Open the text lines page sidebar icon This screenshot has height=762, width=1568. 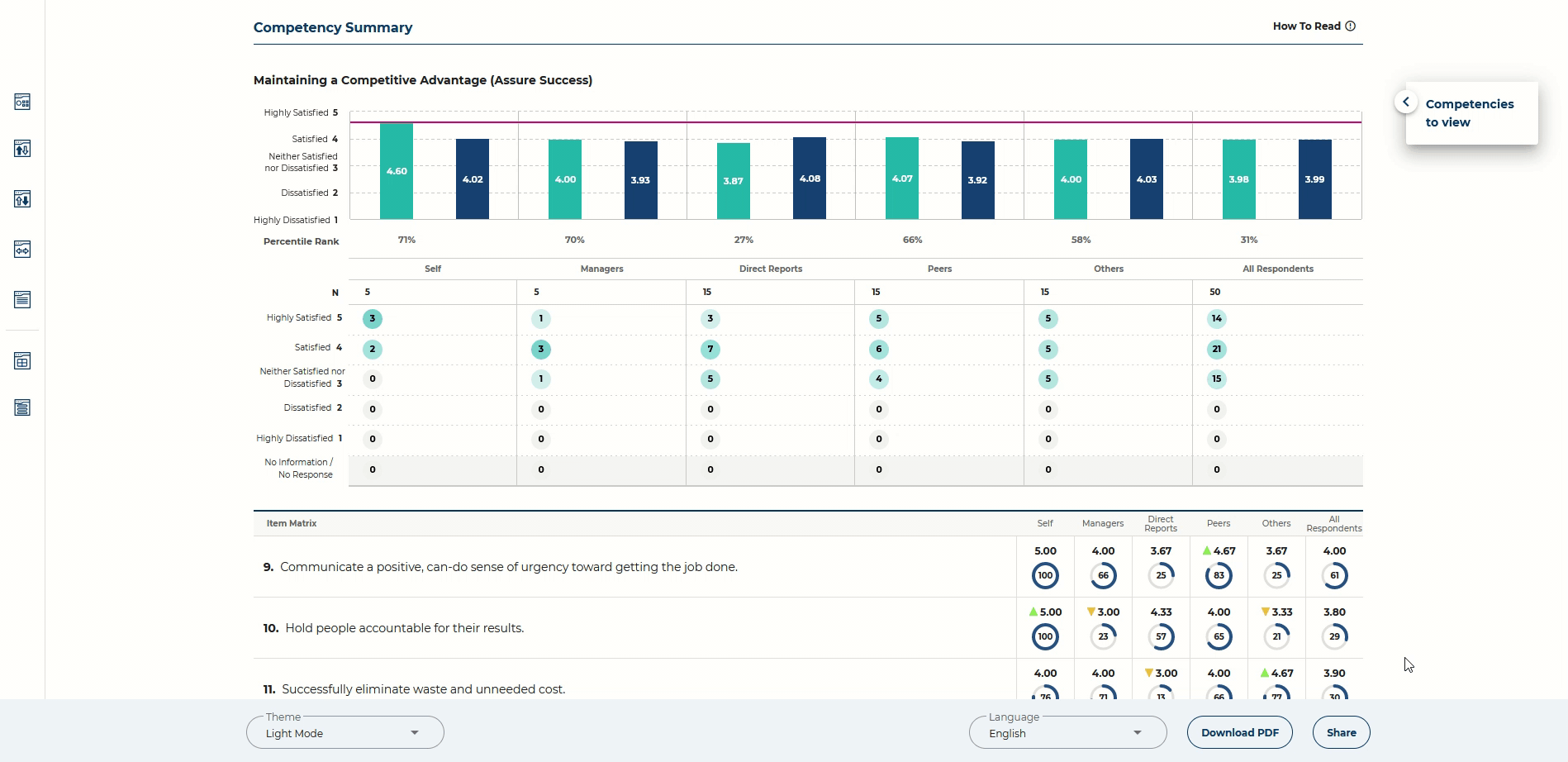click(22, 299)
